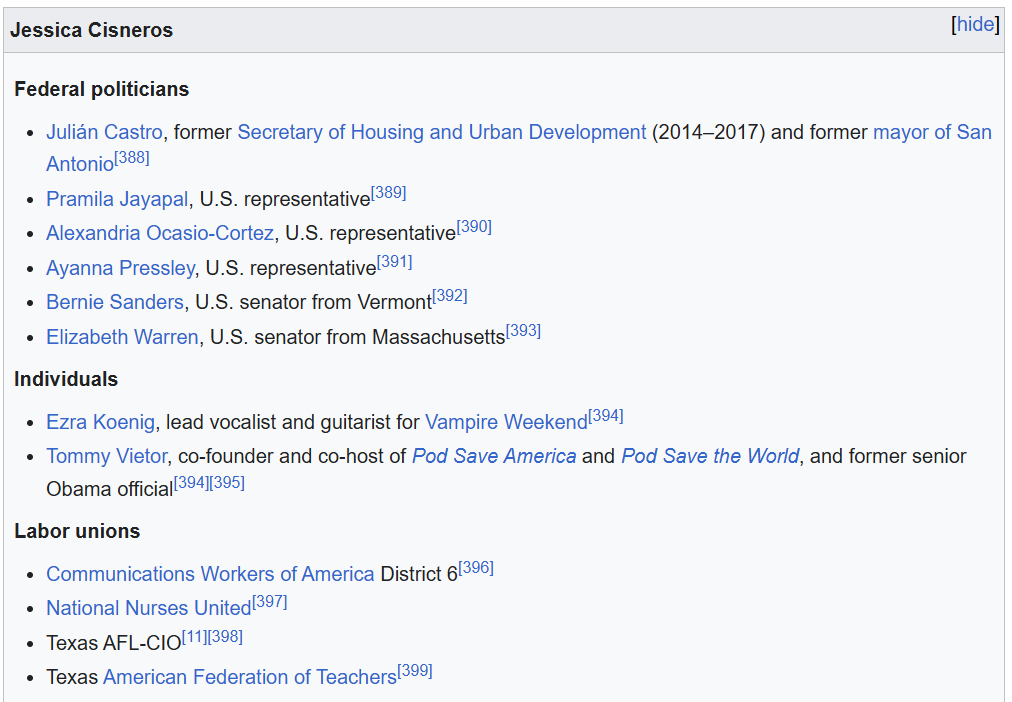Open the Julián Castro article link
The width and height of the screenshot is (1012, 702).
click(x=104, y=132)
